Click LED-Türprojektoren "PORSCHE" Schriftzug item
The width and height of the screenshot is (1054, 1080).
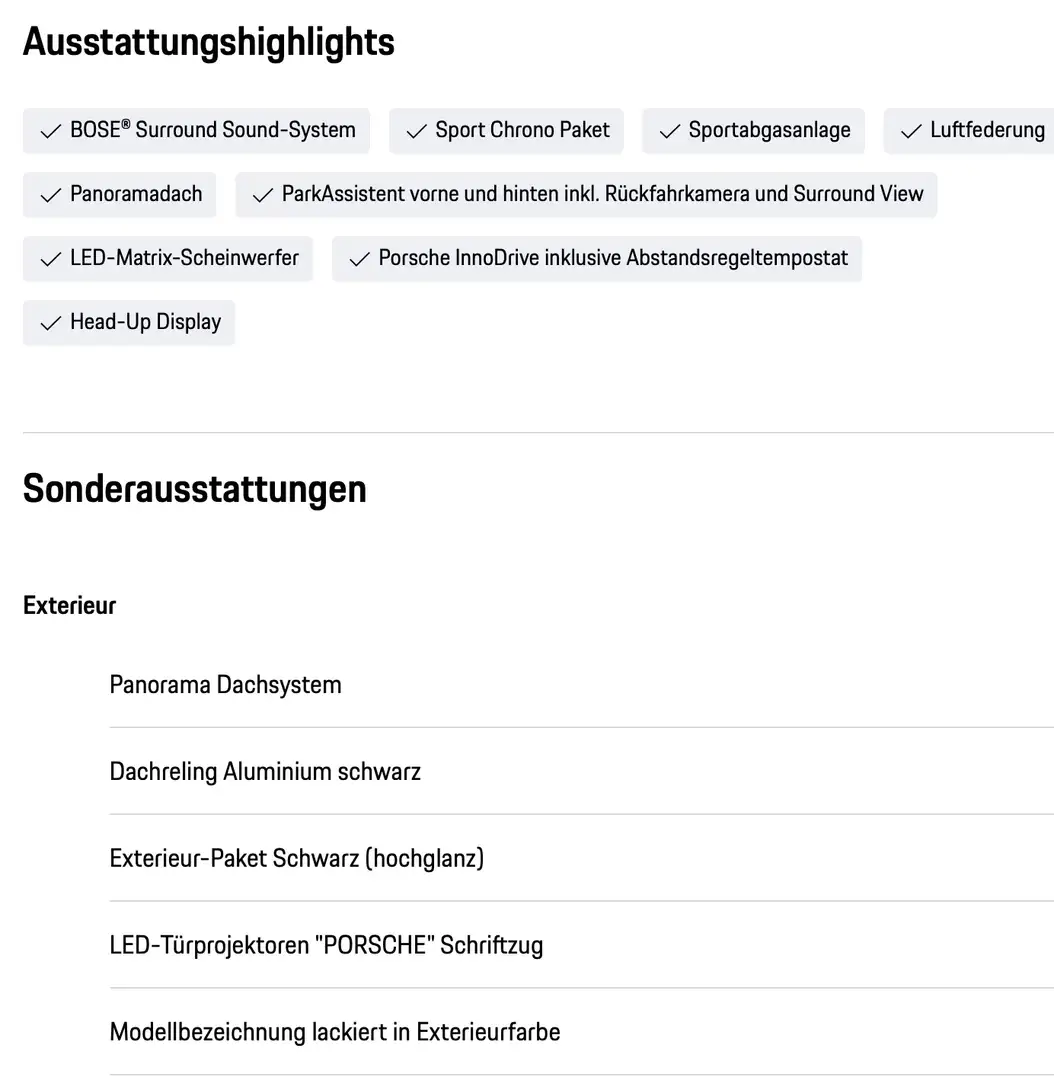pyautogui.click(x=326, y=946)
